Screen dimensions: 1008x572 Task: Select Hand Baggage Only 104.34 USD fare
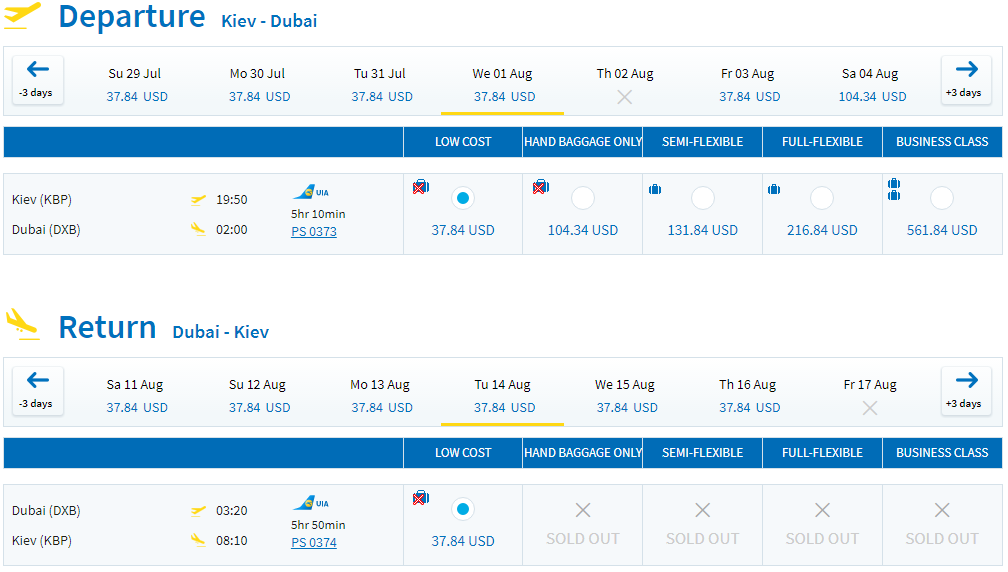582,198
